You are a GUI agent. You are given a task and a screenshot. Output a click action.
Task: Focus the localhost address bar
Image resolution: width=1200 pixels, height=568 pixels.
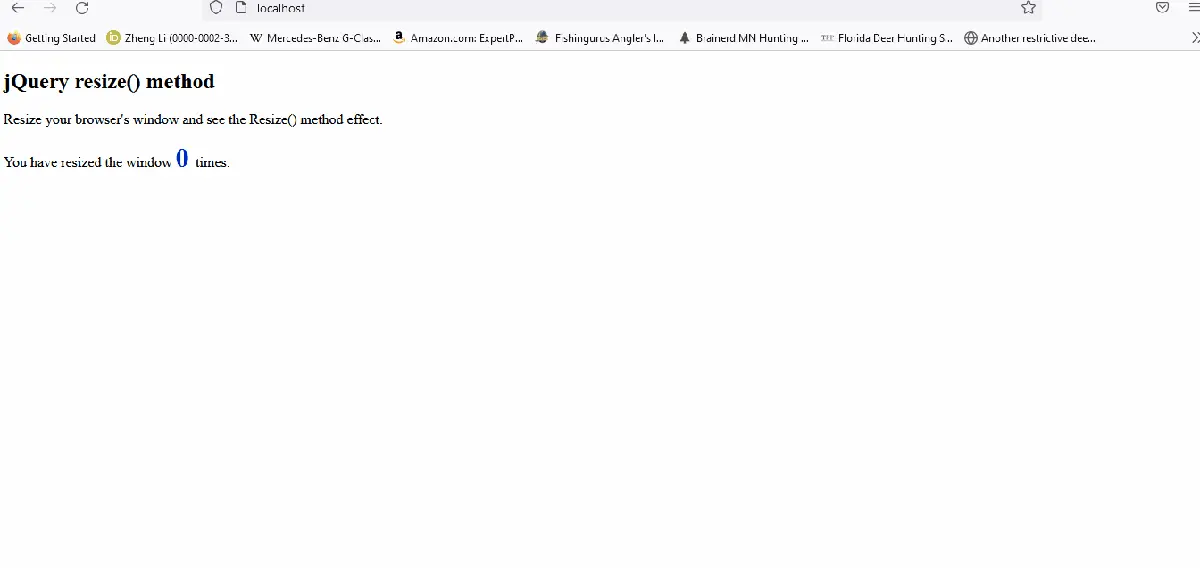(x=620, y=8)
